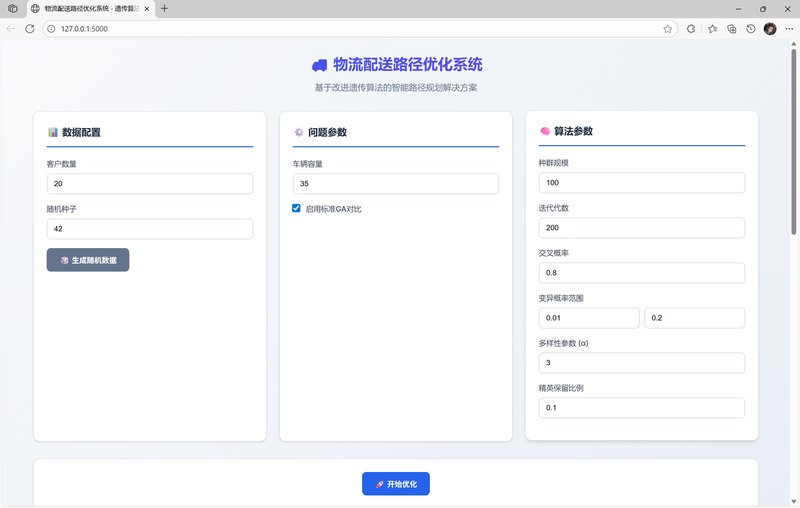Open the favorites list icon
This screenshot has width=800, height=508.
(x=712, y=29)
